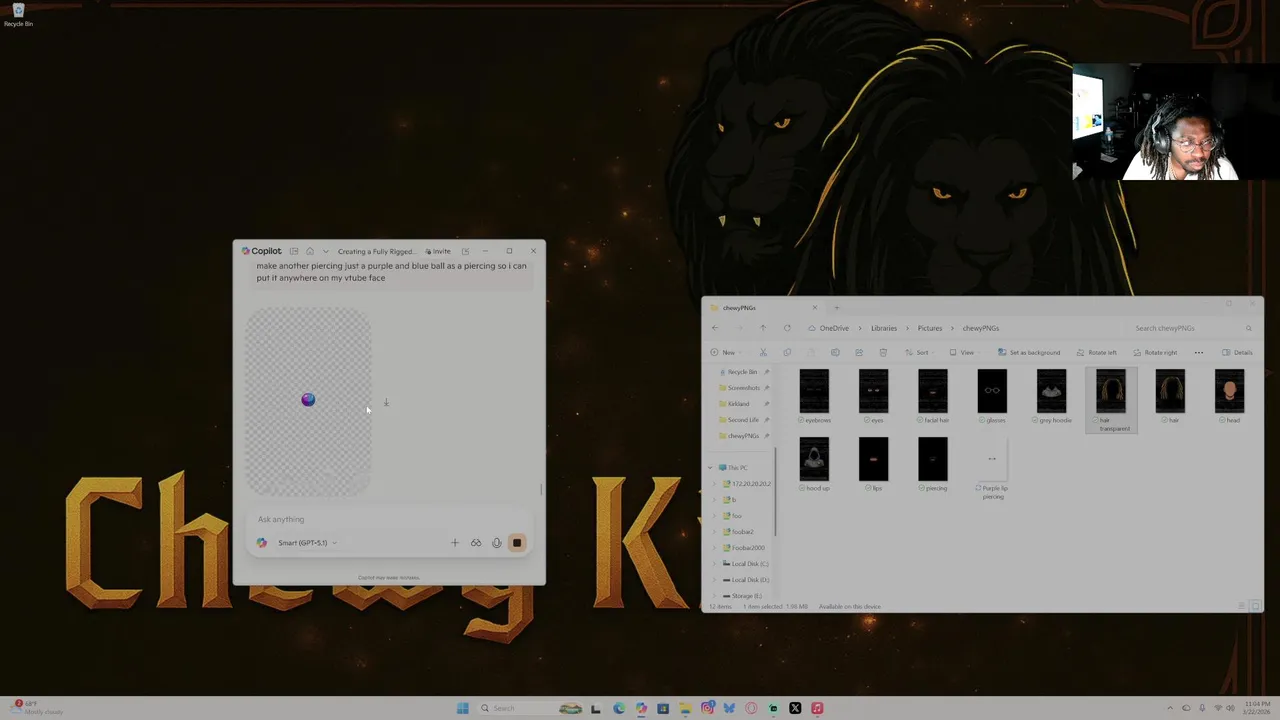Click the microphone icon in Copilot
Viewport: 1280px width, 720px height.
click(496, 543)
